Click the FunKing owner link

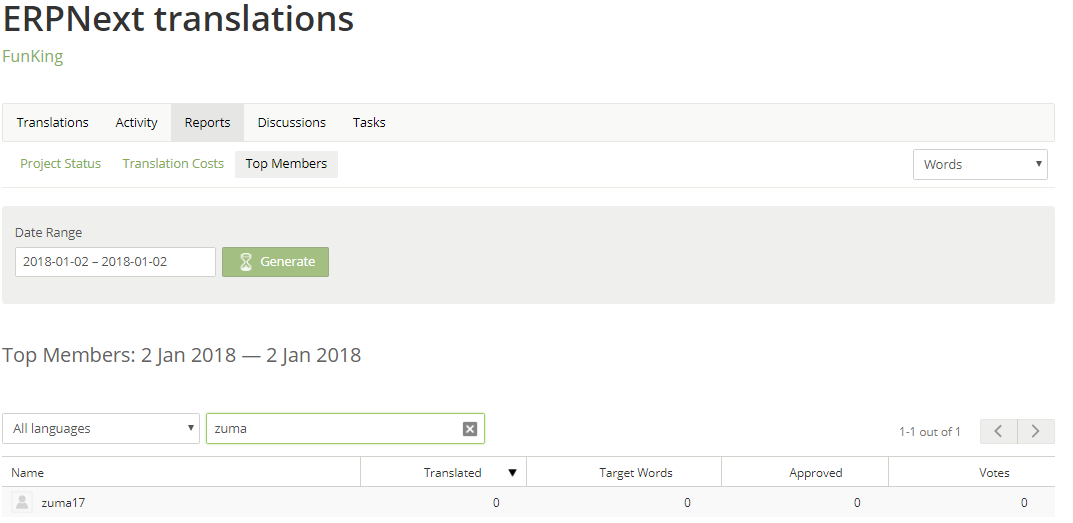(32, 56)
